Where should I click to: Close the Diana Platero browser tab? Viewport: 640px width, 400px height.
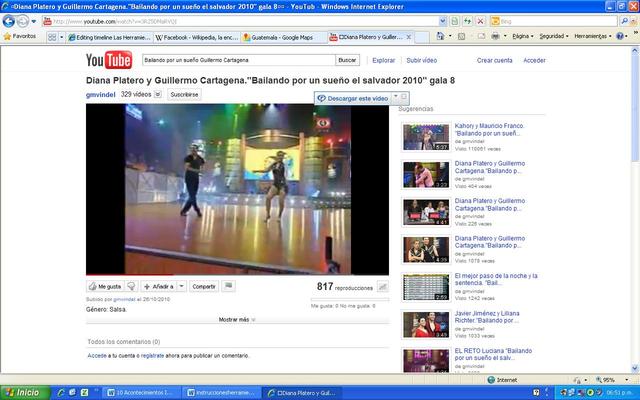tap(409, 37)
